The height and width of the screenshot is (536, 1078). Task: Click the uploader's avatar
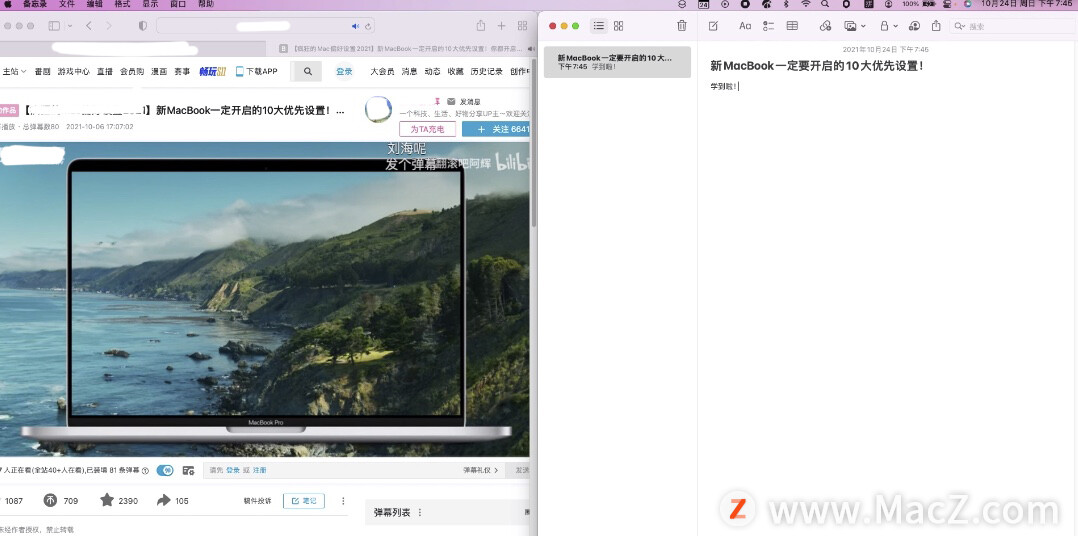point(378,109)
